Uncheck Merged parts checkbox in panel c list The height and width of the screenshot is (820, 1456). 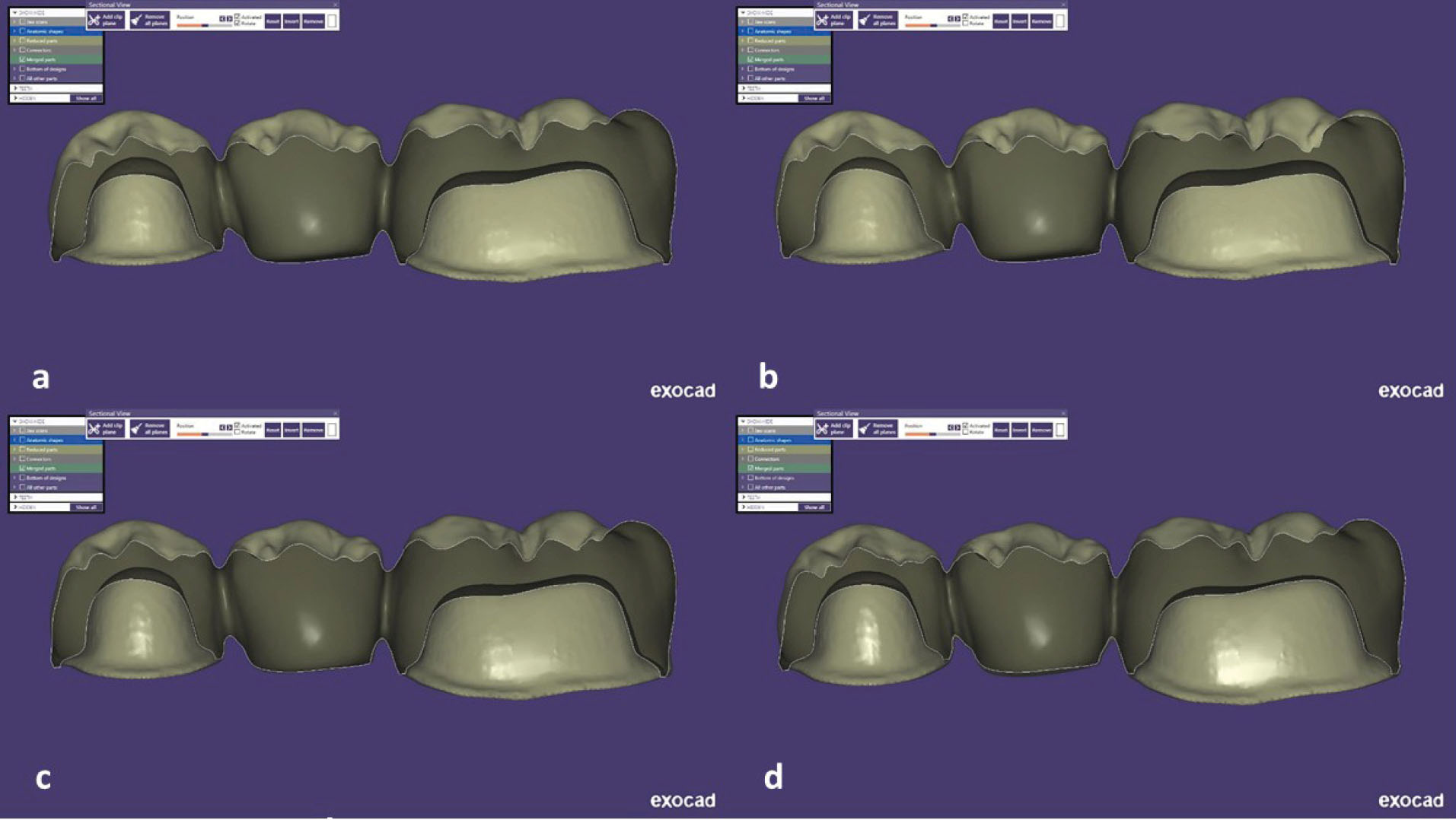23,469
